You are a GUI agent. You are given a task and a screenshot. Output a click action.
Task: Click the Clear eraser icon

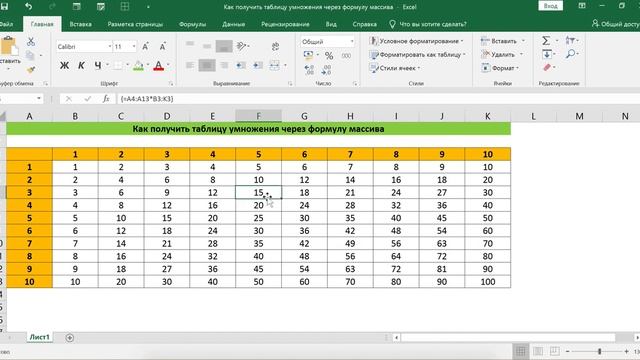point(547,68)
